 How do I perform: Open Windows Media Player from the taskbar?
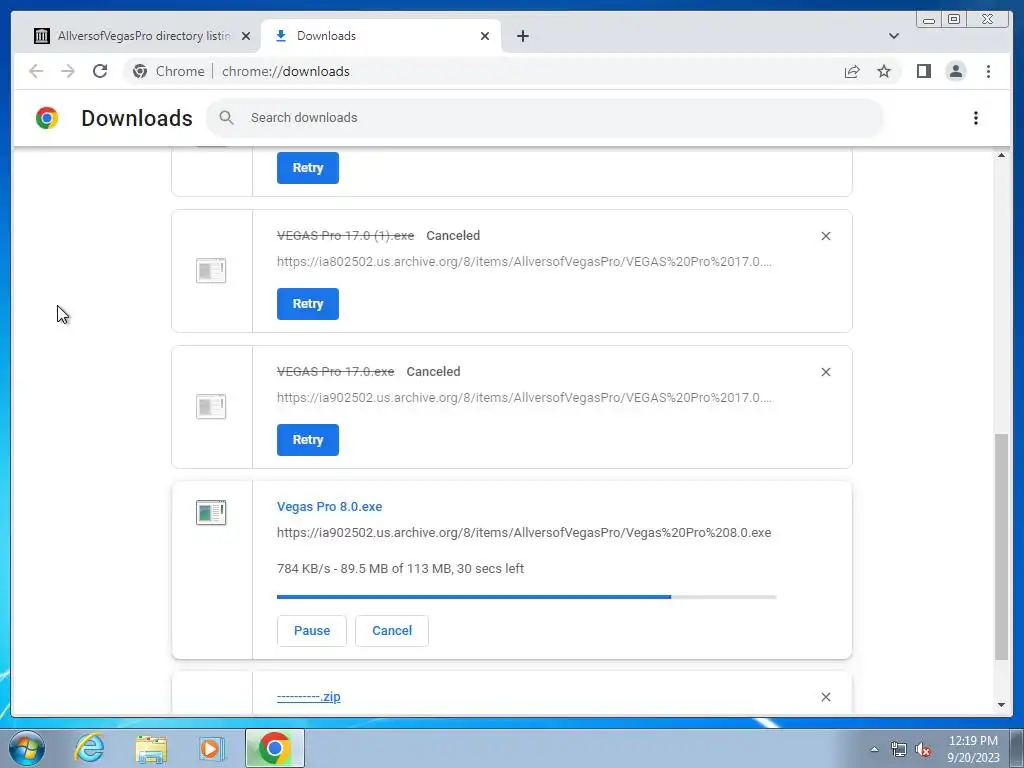tap(212, 748)
